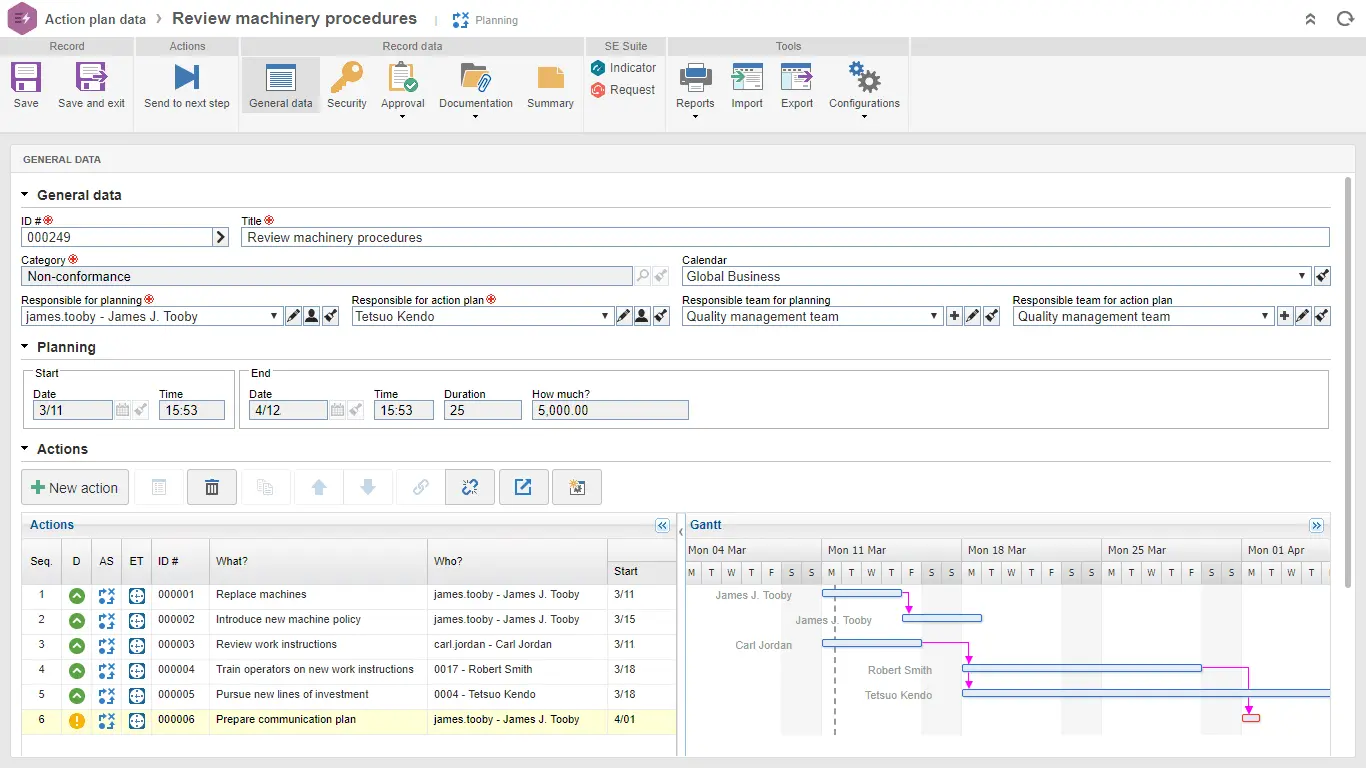Open the Configurations gear icon
The height and width of the screenshot is (768, 1366).
pyautogui.click(x=863, y=84)
